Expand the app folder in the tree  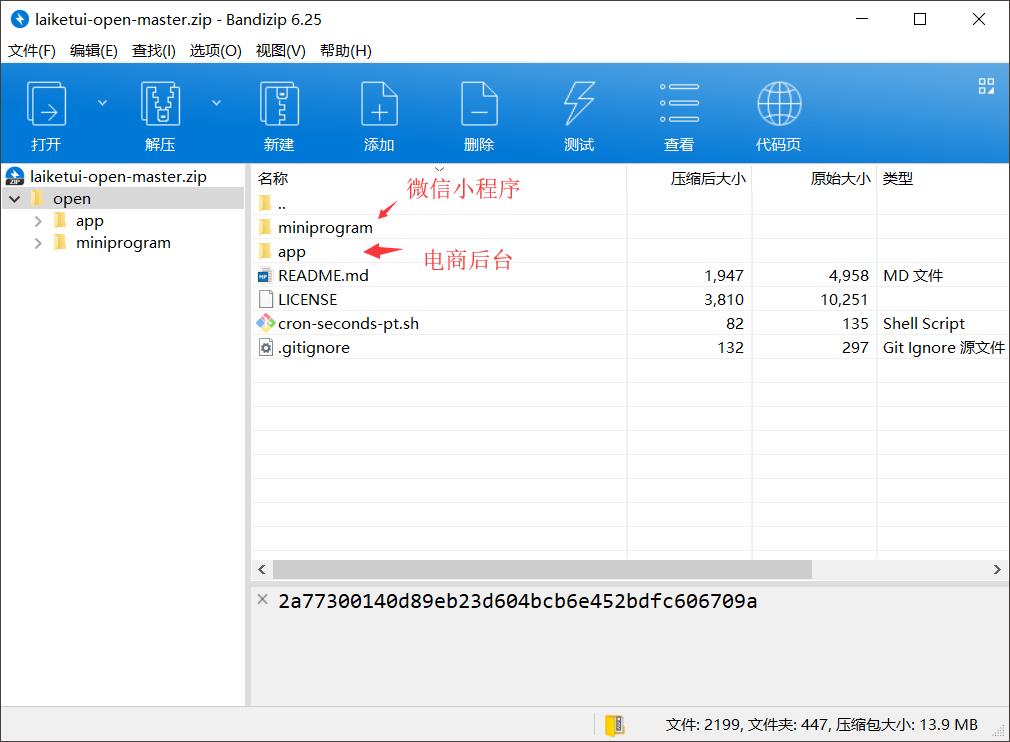38,222
